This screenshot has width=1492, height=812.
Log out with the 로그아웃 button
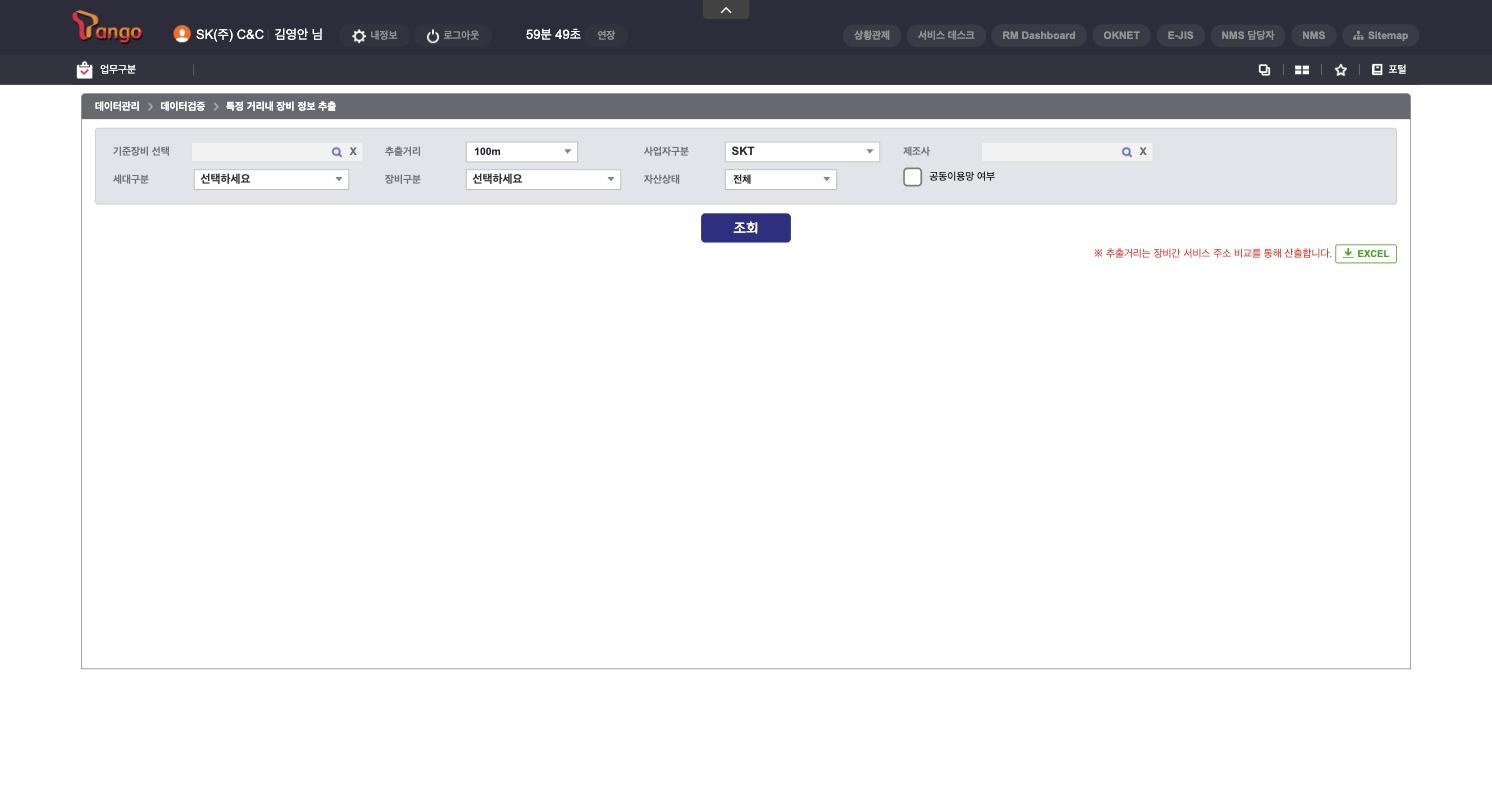(453, 36)
